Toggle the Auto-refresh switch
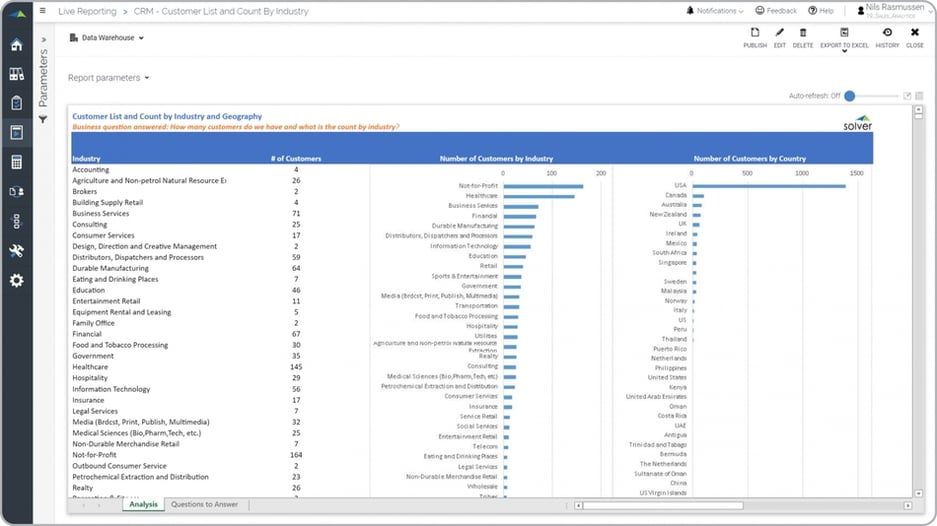The height and width of the screenshot is (526, 937). click(851, 96)
